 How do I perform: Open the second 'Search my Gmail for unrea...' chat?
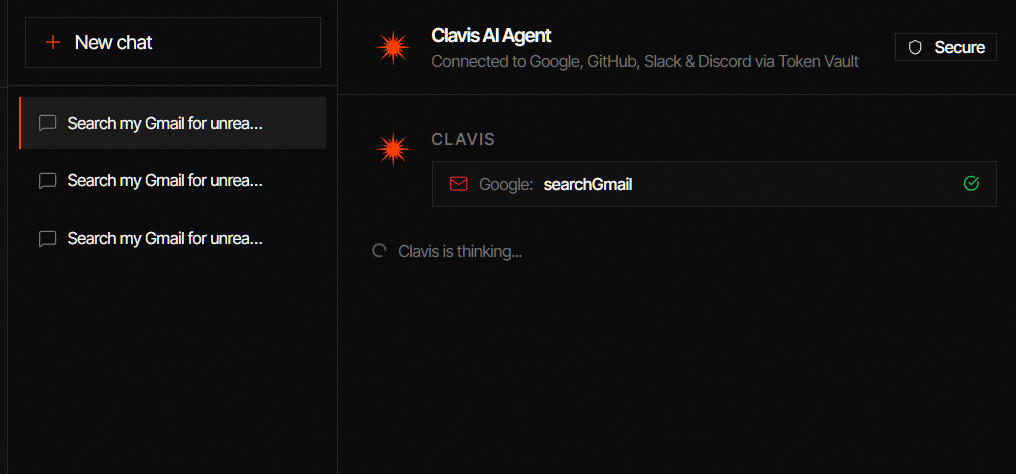(173, 181)
